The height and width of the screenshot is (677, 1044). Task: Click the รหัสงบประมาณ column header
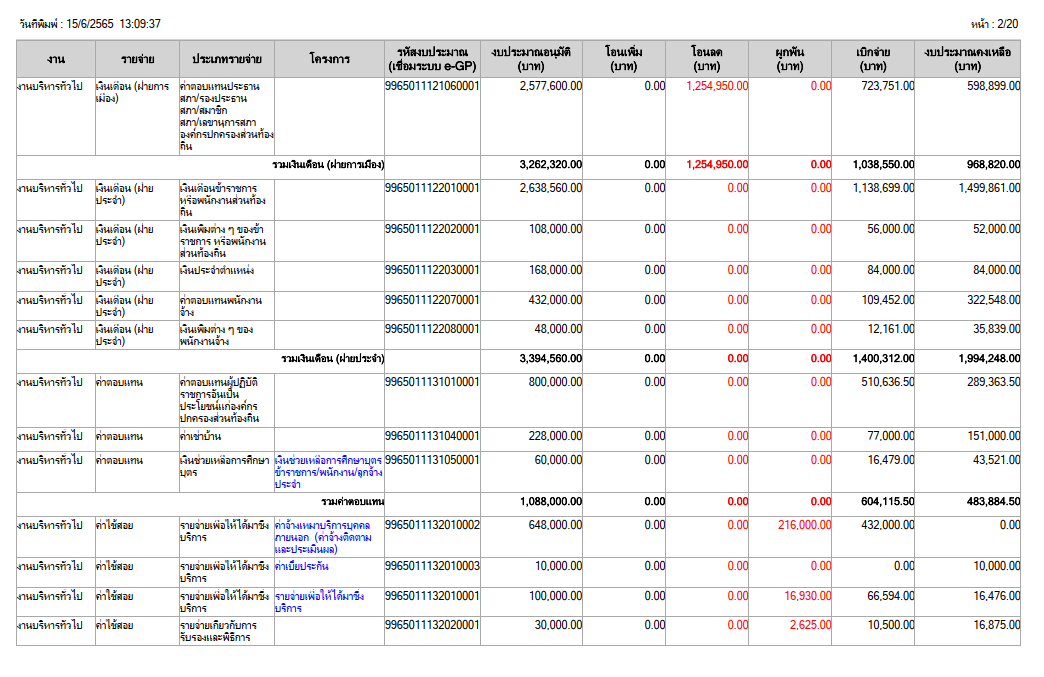(432, 58)
